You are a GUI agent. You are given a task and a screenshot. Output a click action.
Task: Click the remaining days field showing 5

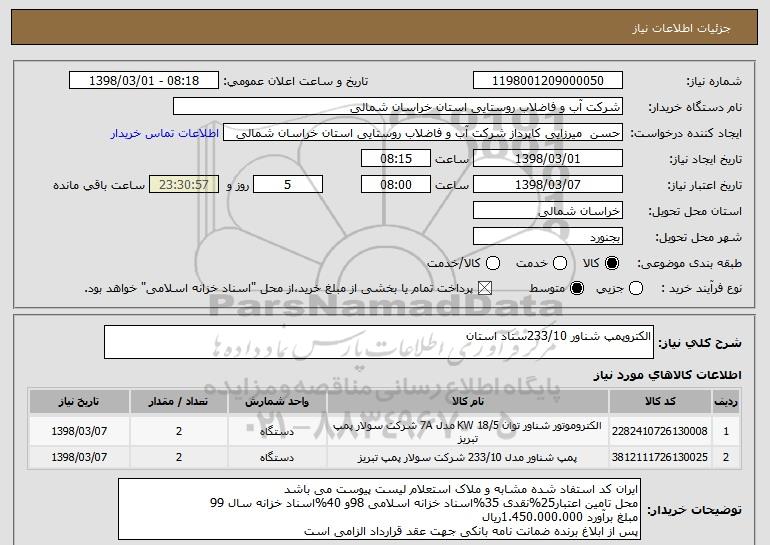pos(288,185)
